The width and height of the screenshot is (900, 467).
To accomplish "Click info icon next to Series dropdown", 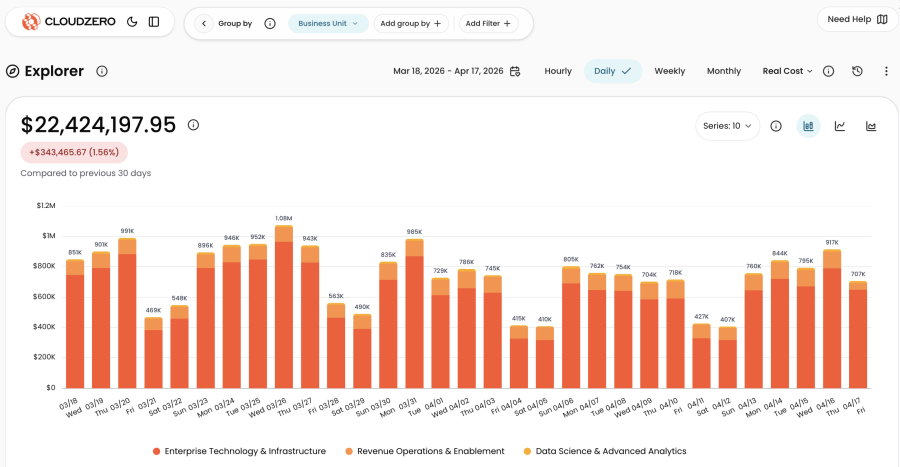I will point(776,126).
